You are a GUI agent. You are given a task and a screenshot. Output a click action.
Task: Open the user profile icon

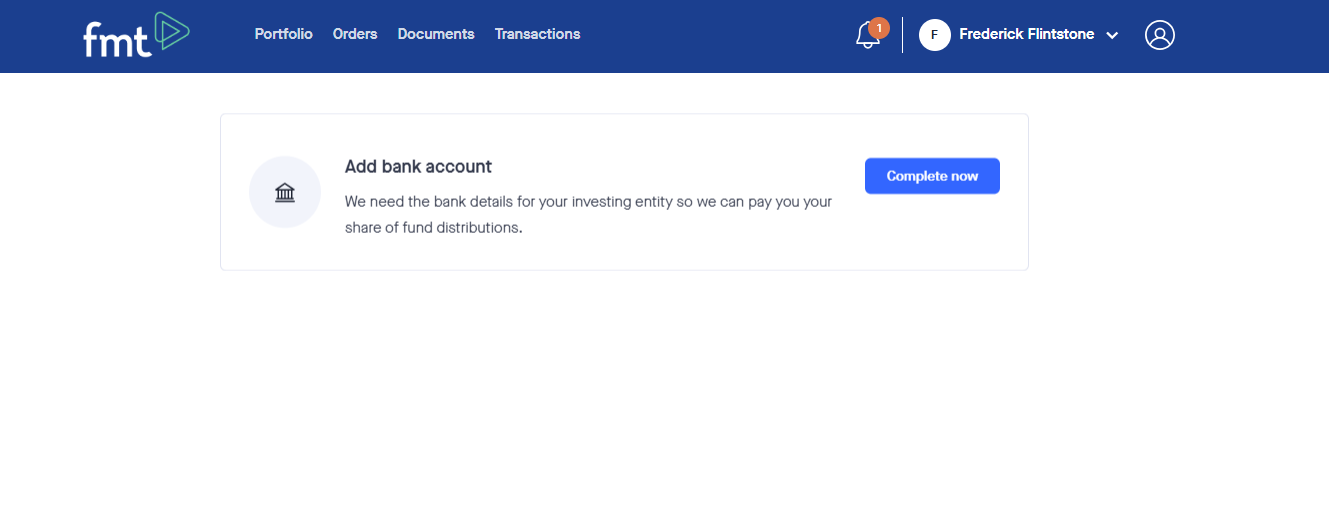click(x=1159, y=35)
